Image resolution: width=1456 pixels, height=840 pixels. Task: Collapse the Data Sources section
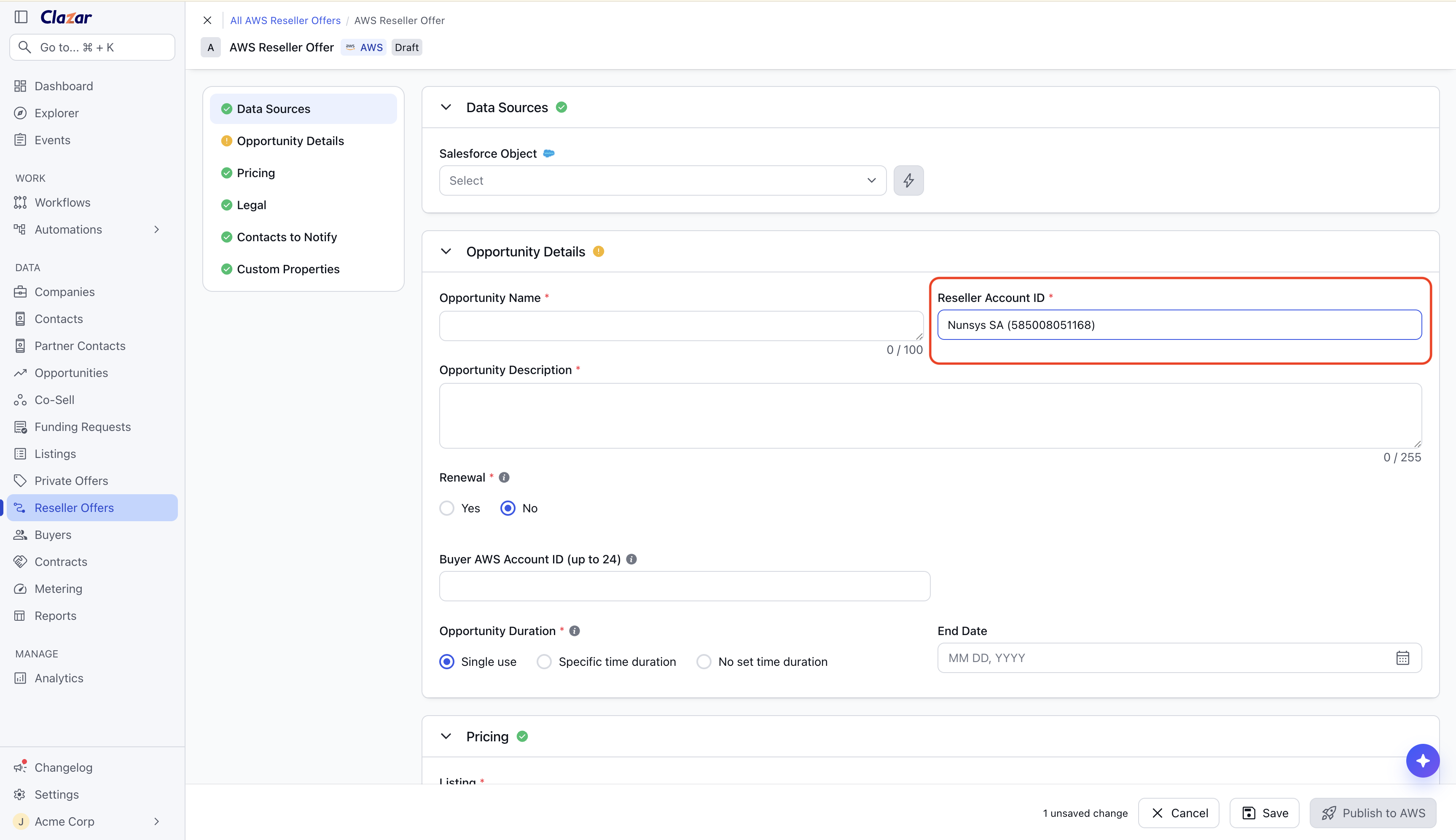pos(446,107)
